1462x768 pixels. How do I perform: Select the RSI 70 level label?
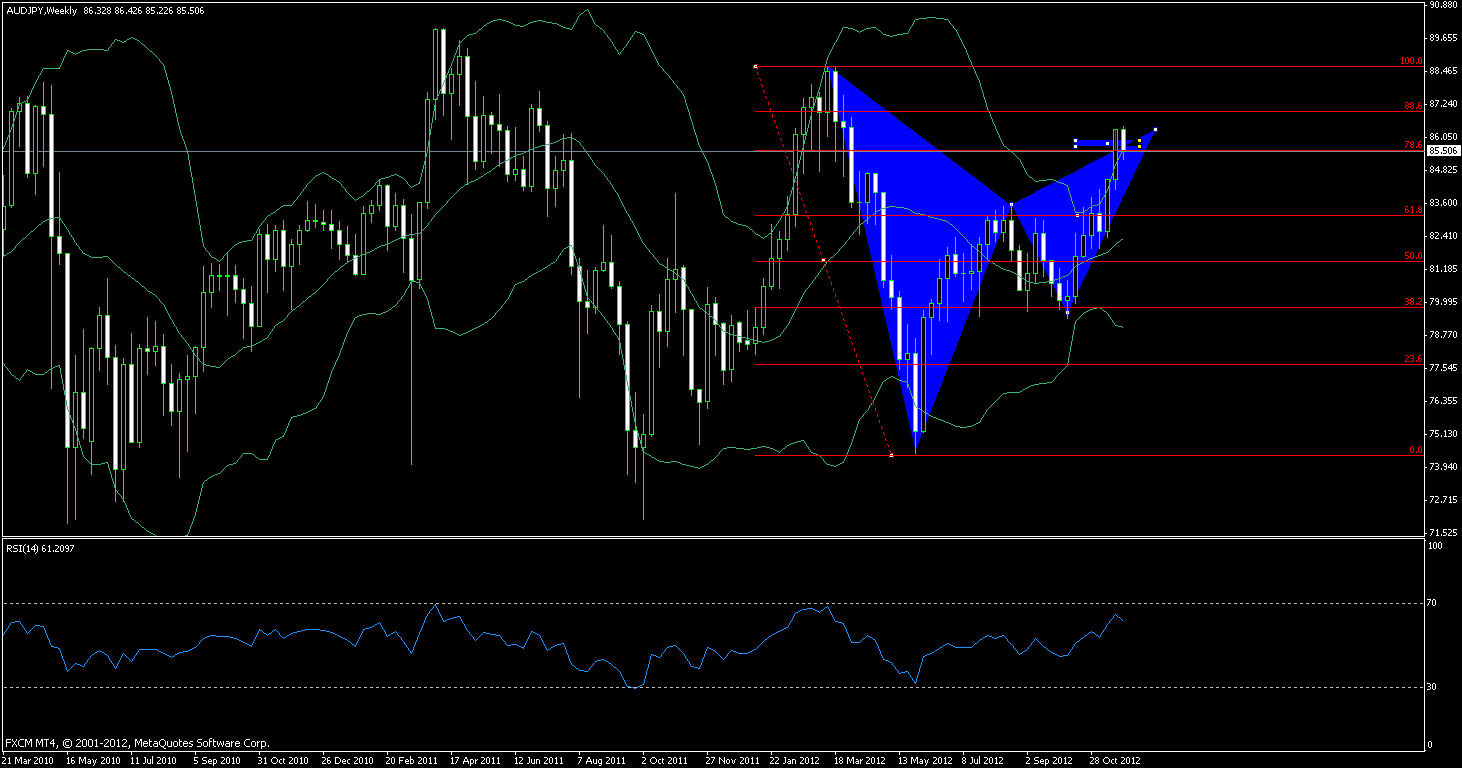[x=1432, y=604]
